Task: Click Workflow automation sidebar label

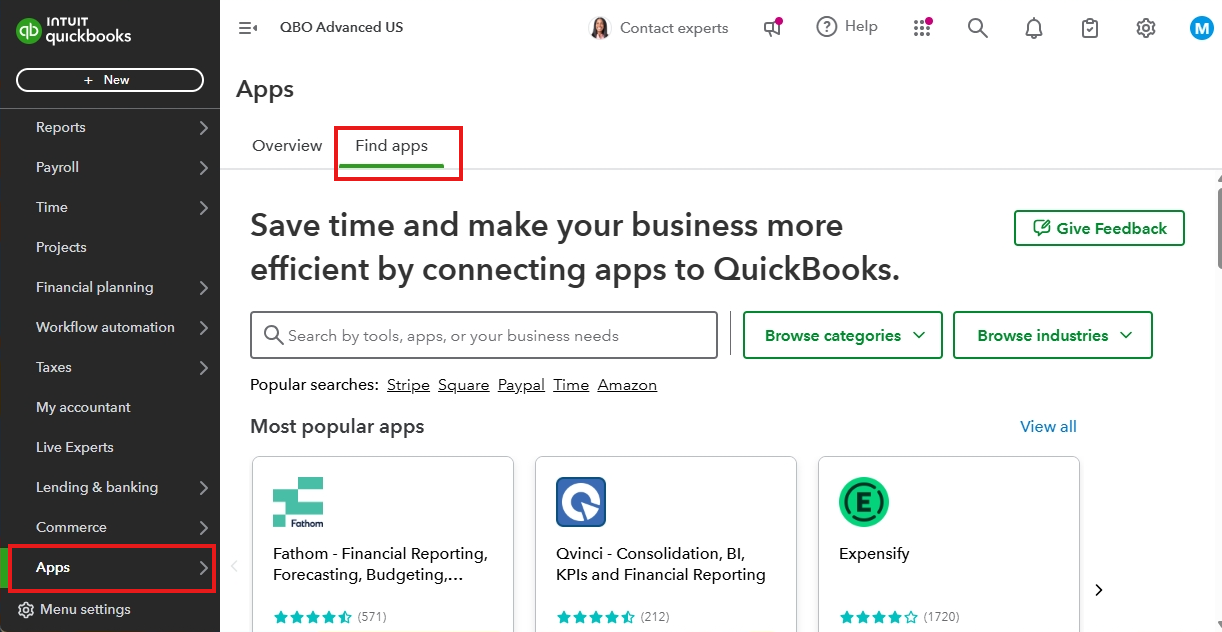Action: pos(105,327)
